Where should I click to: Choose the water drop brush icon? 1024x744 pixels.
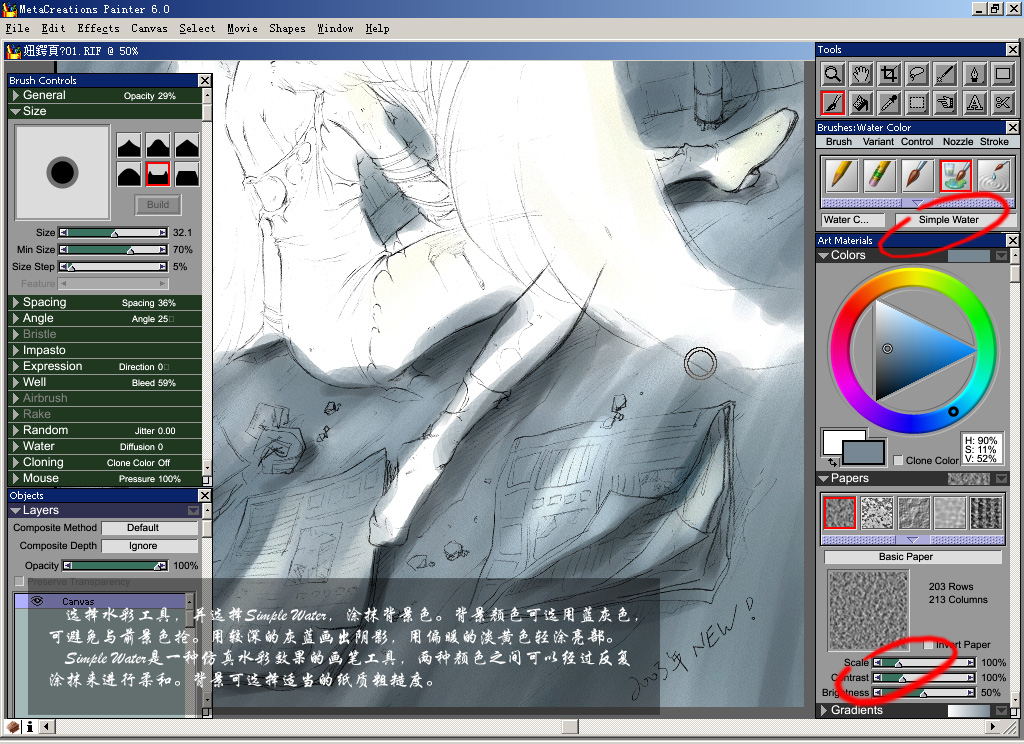pos(994,175)
